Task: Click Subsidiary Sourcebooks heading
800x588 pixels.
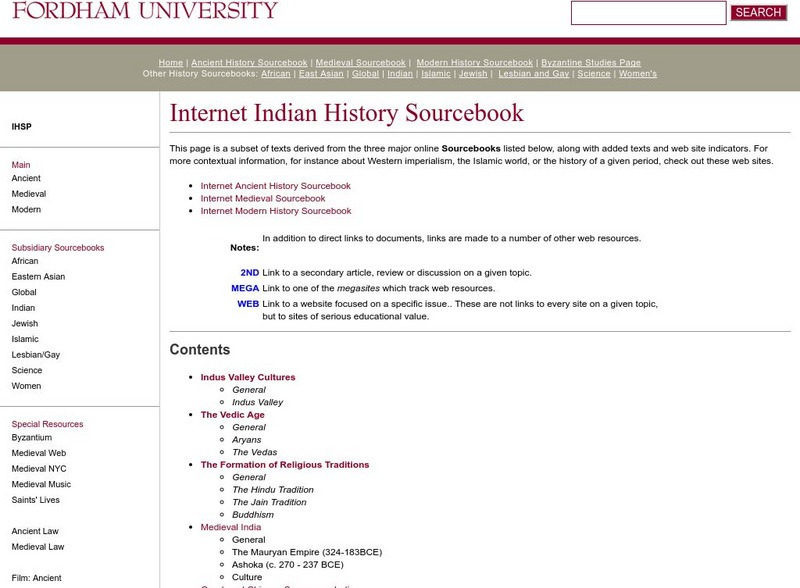Action: 58,248
